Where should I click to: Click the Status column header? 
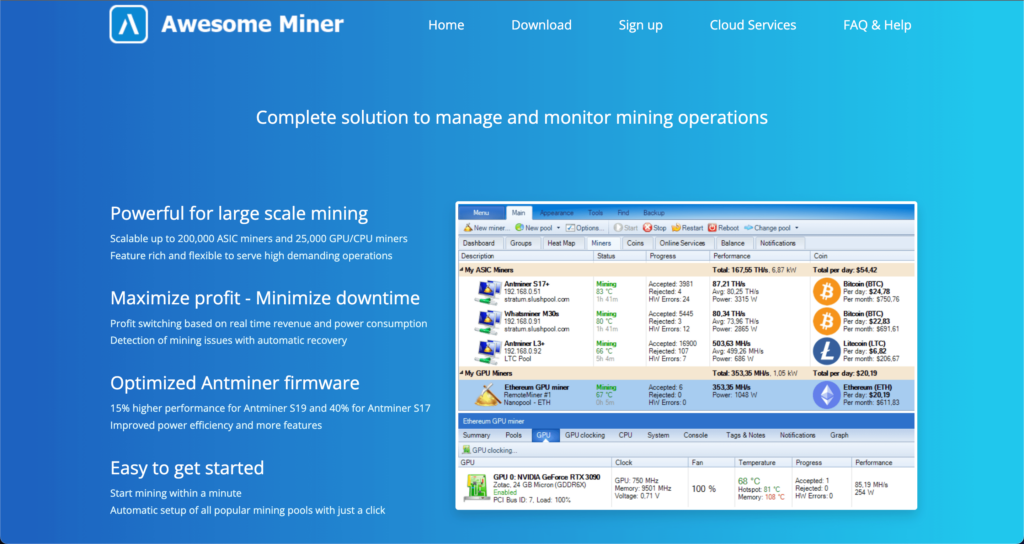(x=620, y=256)
